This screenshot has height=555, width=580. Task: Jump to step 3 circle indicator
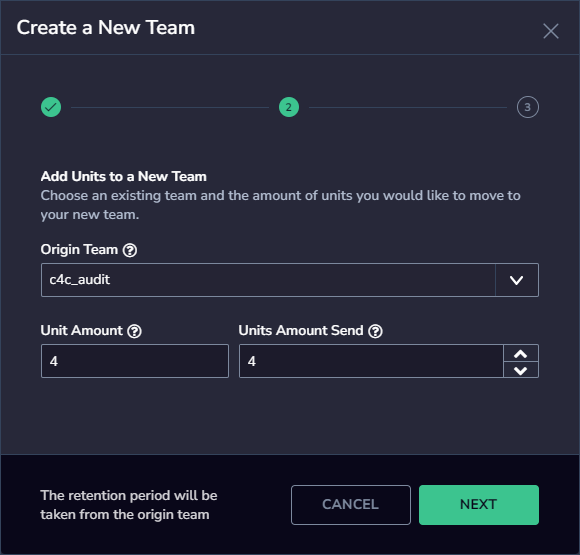tap(528, 107)
